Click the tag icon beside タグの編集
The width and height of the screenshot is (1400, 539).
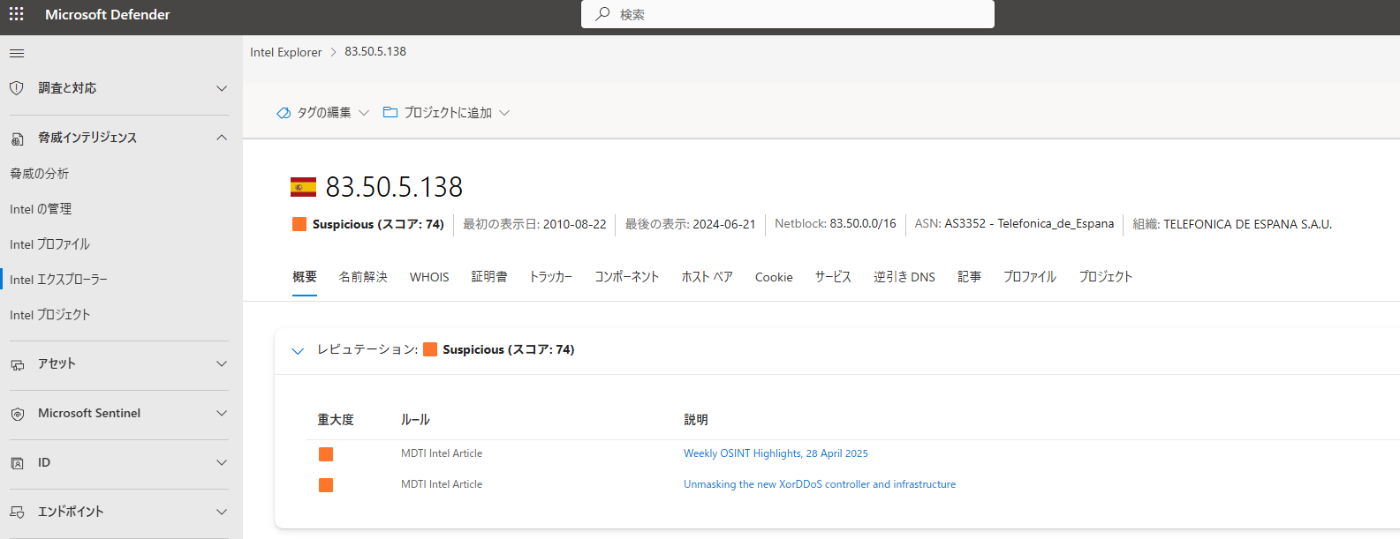[283, 113]
